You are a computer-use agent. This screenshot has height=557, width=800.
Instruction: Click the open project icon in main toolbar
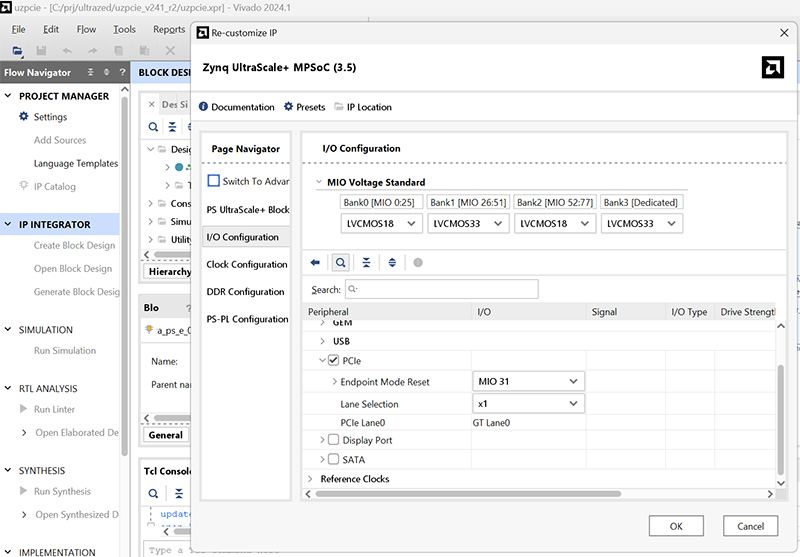tap(17, 51)
